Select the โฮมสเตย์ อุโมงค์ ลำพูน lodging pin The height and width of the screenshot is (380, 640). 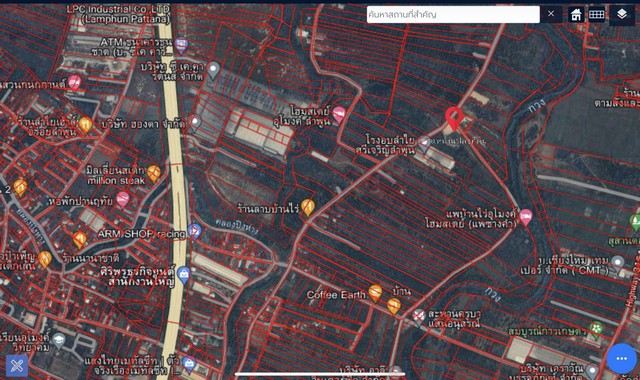coord(339,115)
